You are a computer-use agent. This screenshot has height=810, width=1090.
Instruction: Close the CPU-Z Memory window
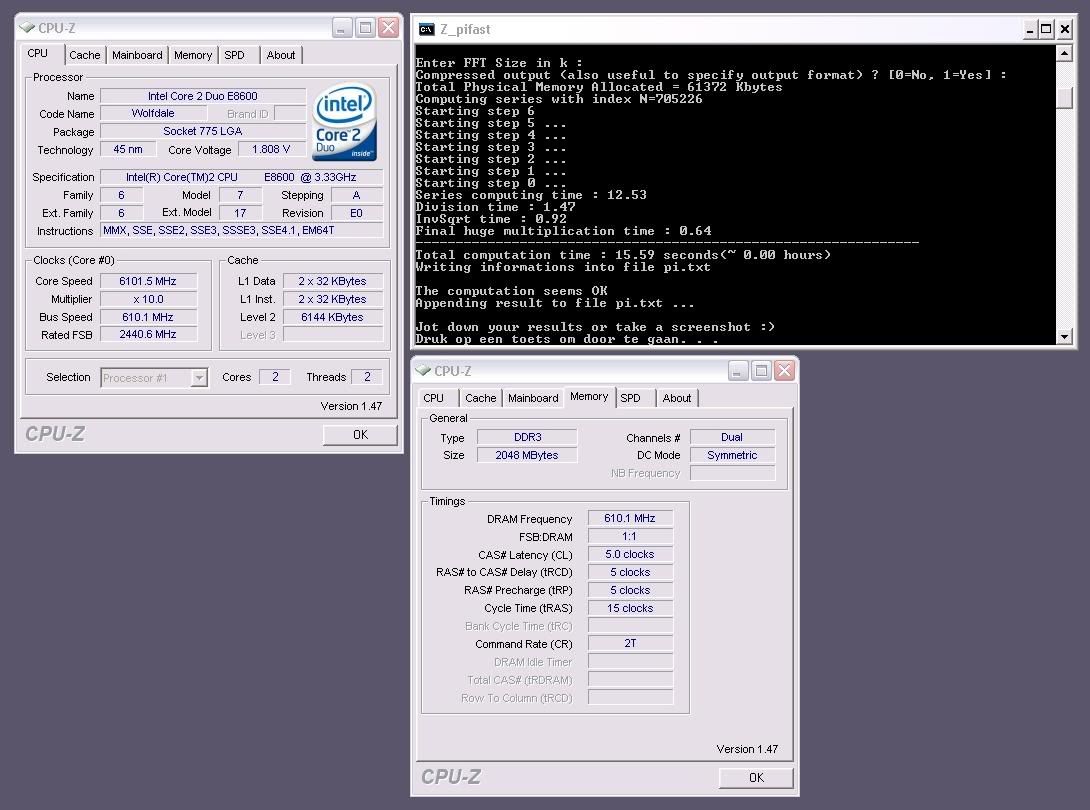click(x=785, y=371)
